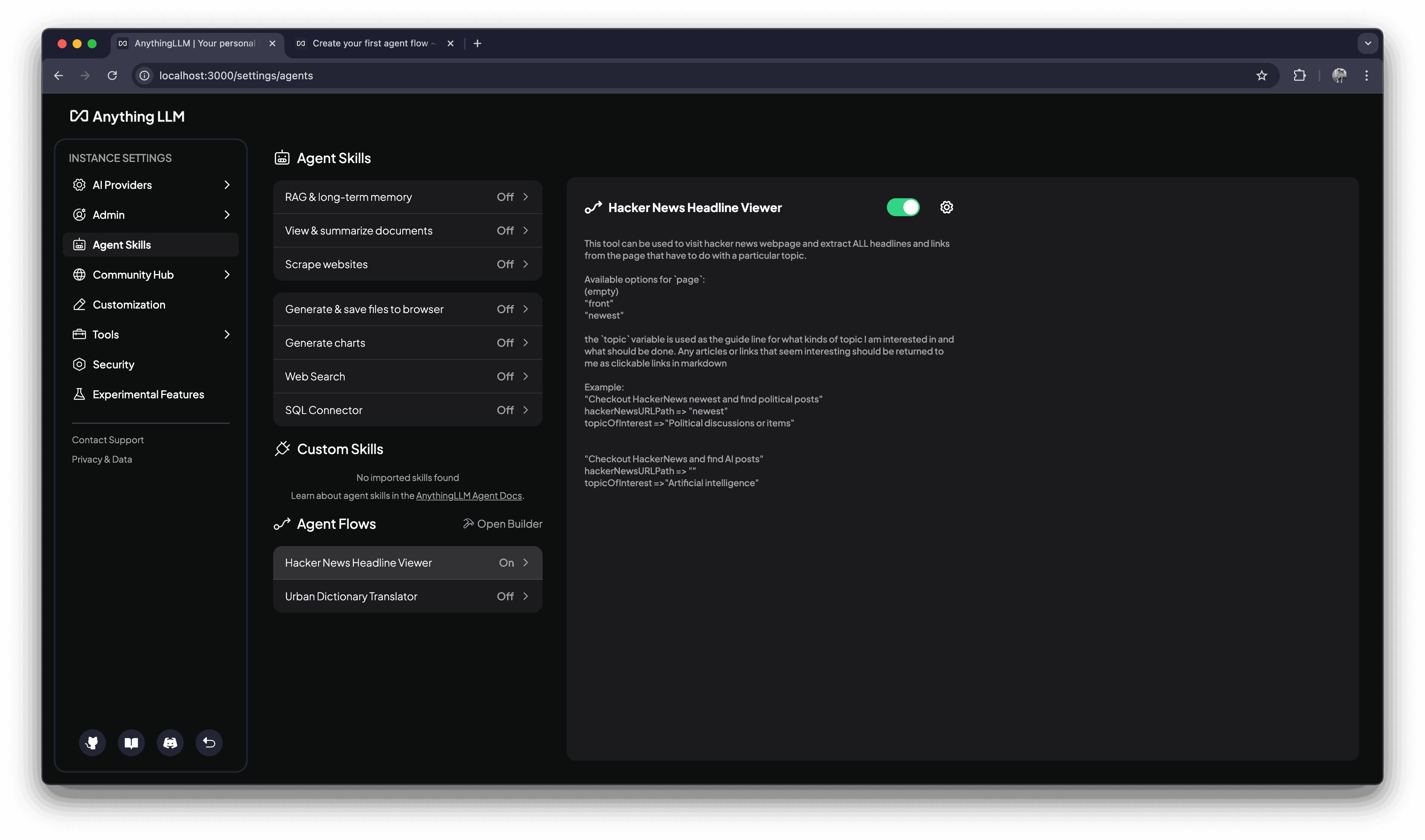This screenshot has width=1425, height=840.
Task: Open Experimental Features
Action: [151, 395]
